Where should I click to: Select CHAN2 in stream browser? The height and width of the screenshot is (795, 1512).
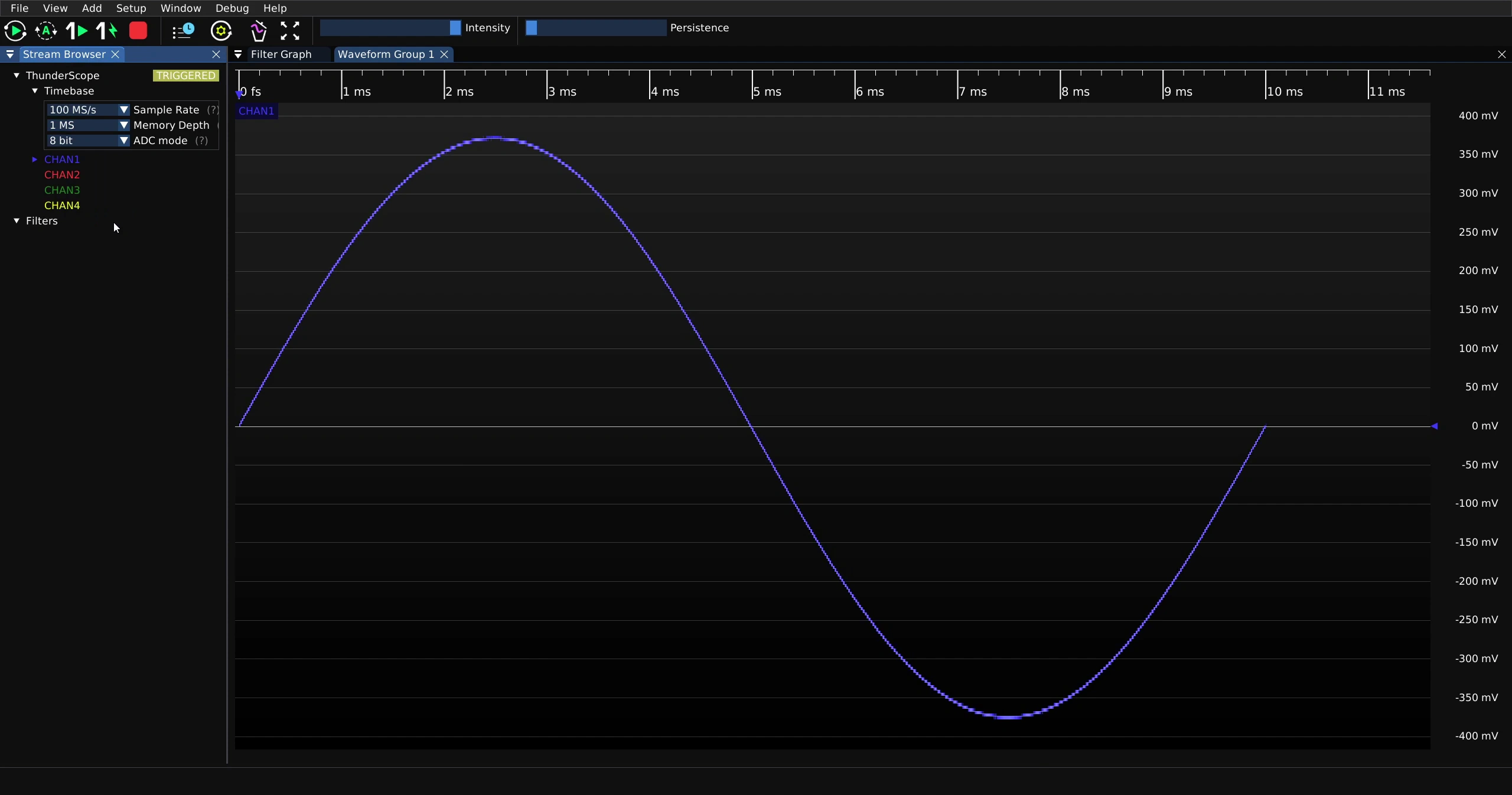62,175
